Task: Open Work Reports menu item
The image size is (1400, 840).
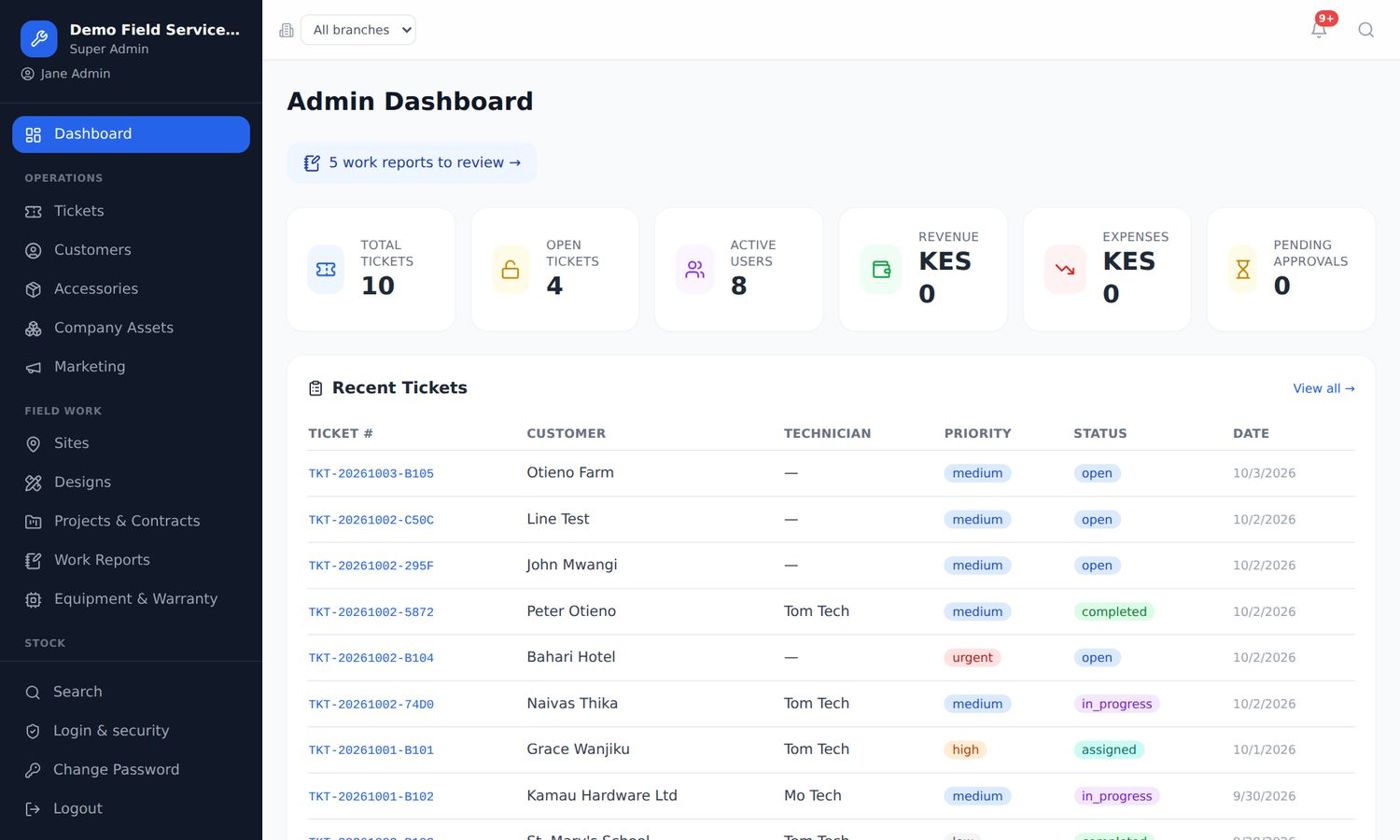Action: (x=131, y=560)
